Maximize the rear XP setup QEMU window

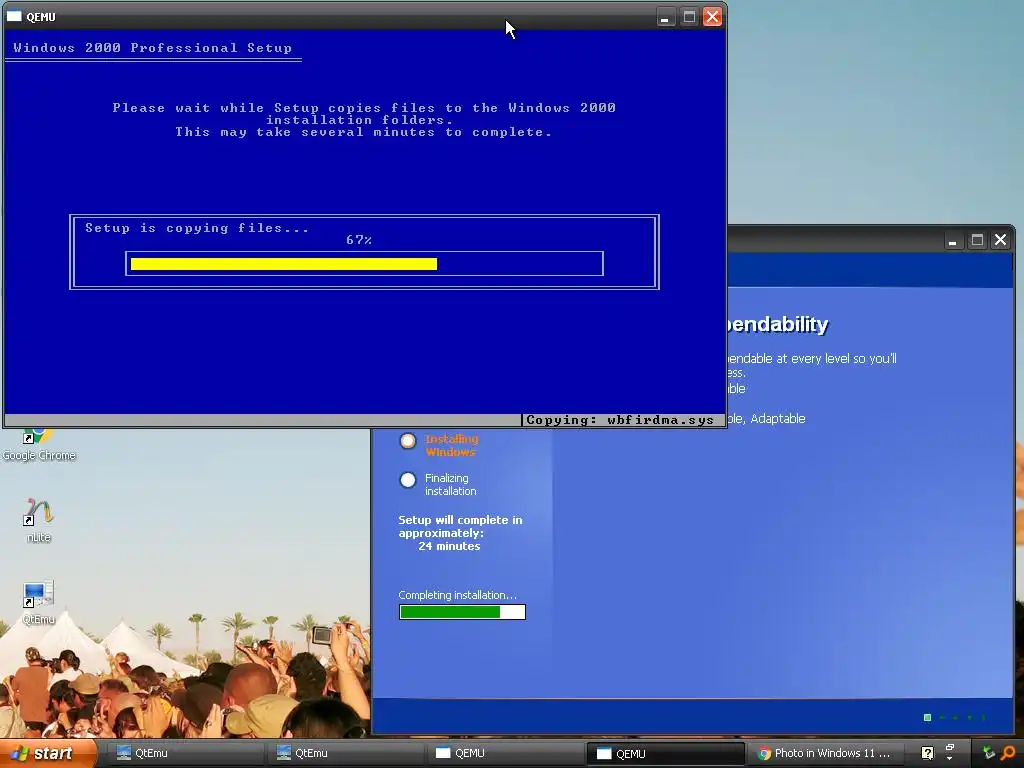point(977,240)
